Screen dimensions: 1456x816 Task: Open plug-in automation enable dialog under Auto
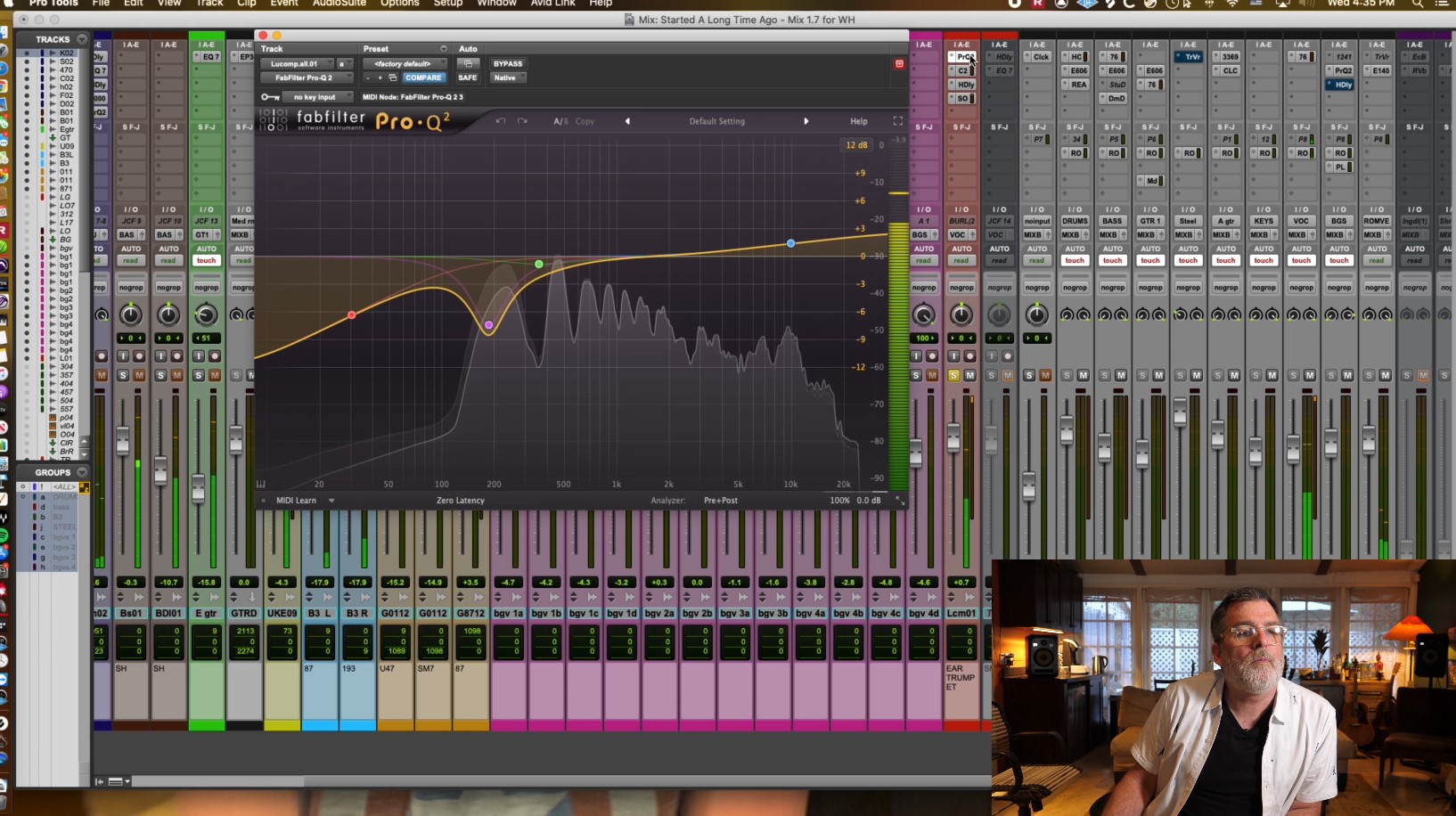coord(468,64)
